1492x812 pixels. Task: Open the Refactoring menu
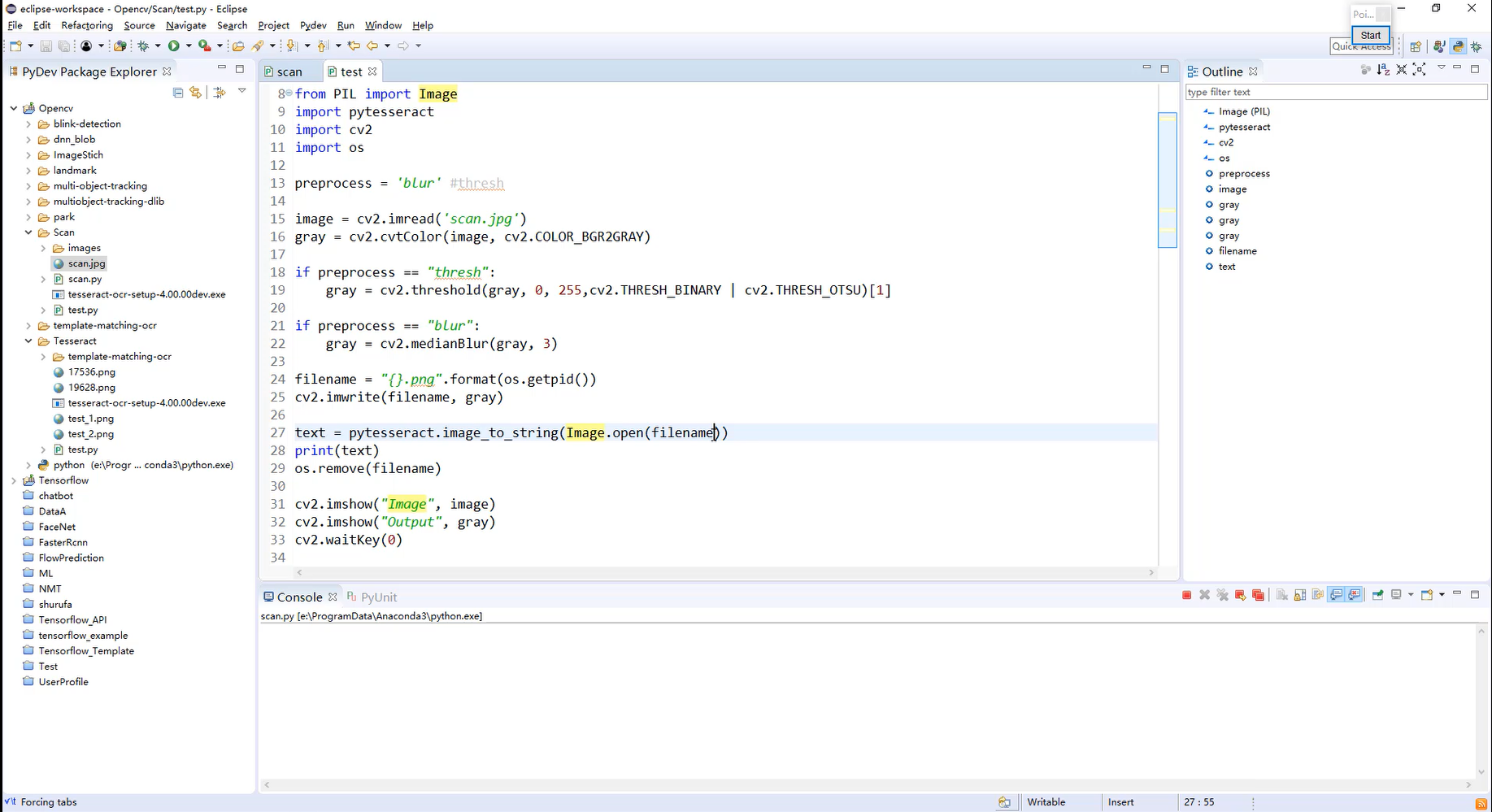[x=87, y=25]
